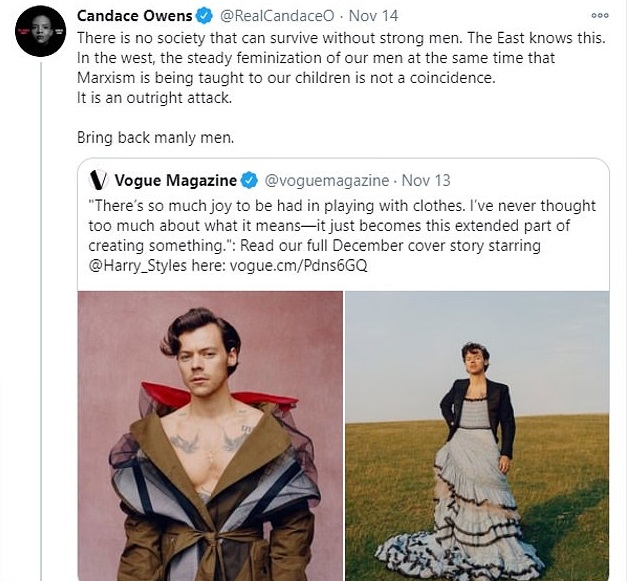Select the Vogue Magazine account name
The width and height of the screenshot is (629, 581).
point(175,181)
